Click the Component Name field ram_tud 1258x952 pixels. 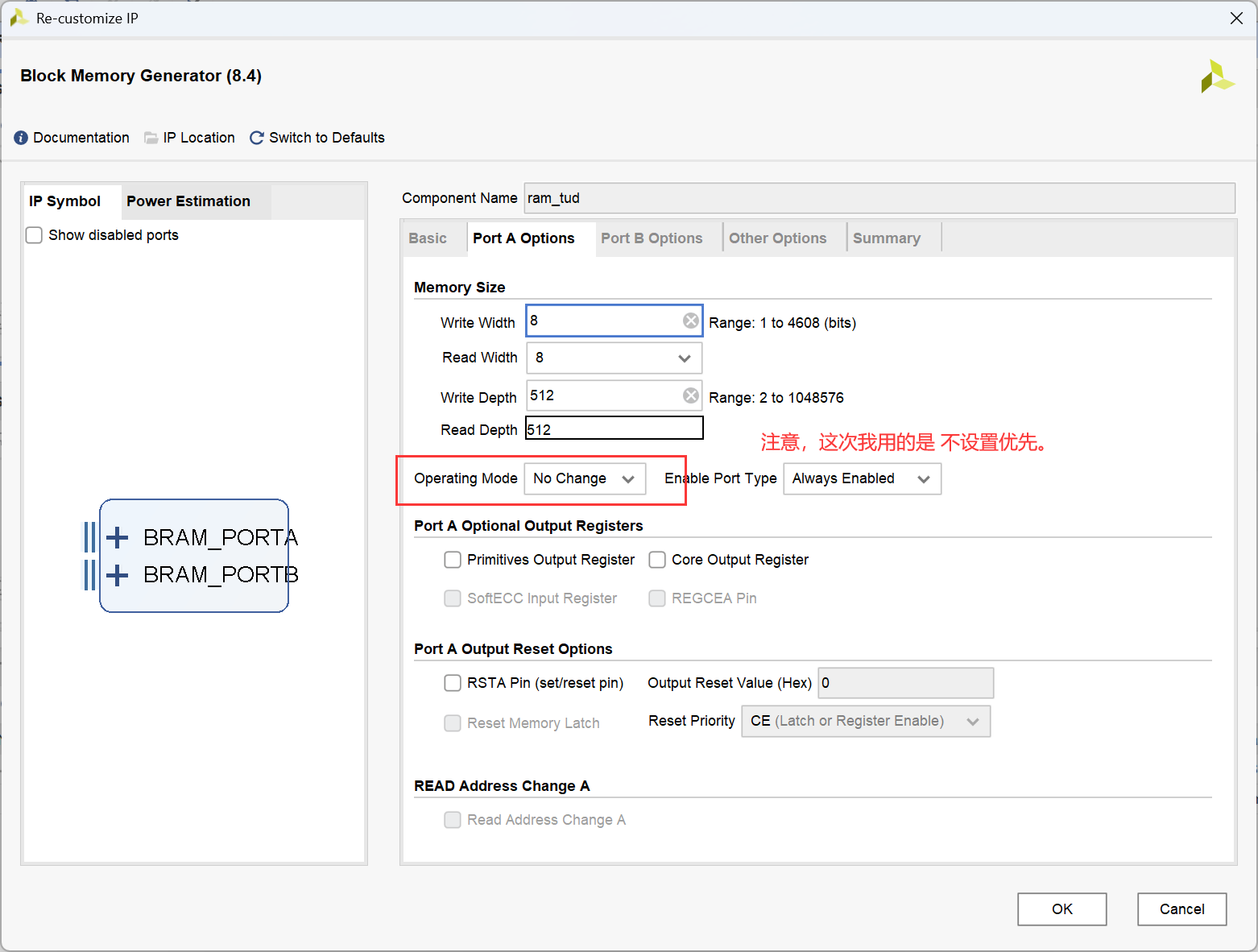[x=879, y=198]
